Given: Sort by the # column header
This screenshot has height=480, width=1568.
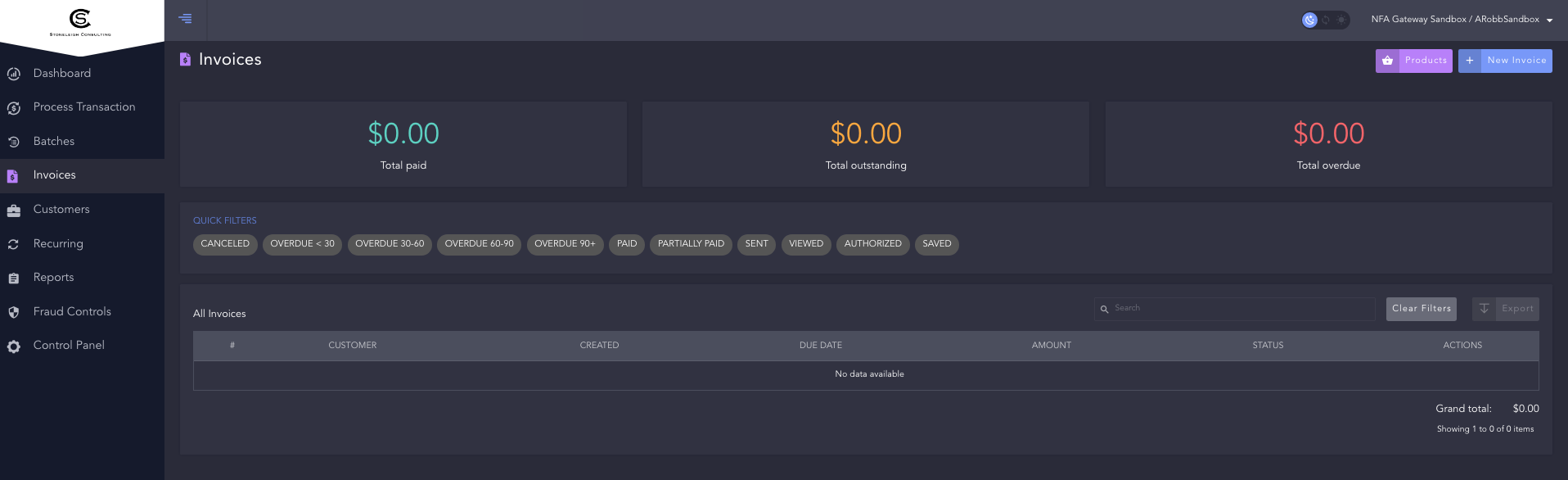Looking at the screenshot, I should pos(232,346).
